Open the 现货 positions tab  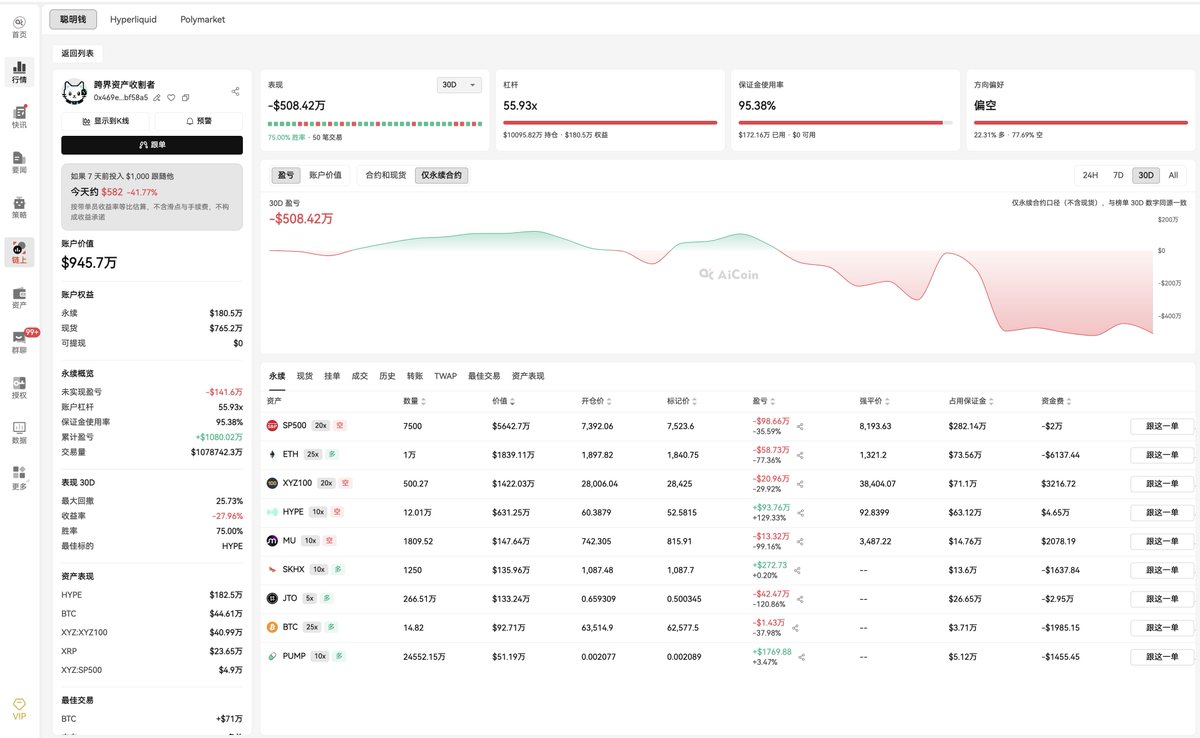pyautogui.click(x=305, y=376)
